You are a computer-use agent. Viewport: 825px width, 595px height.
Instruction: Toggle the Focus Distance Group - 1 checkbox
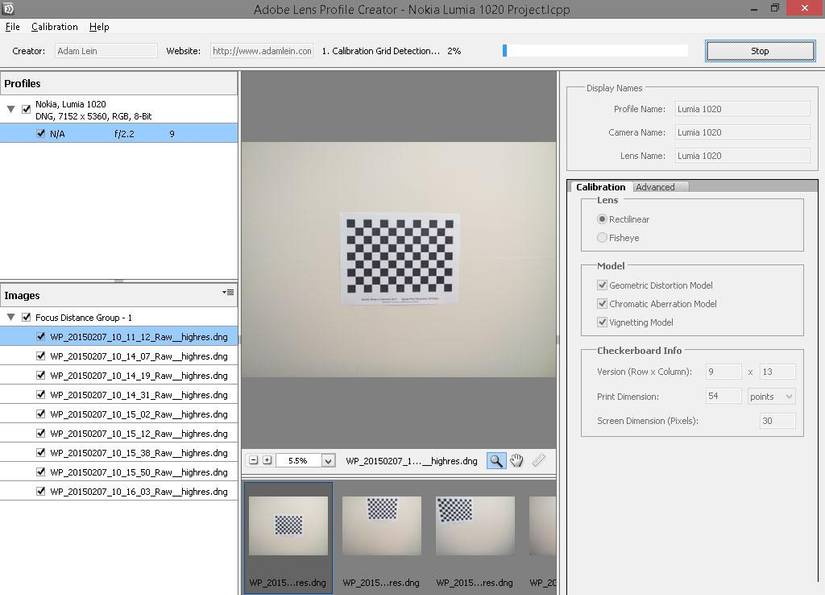[26, 317]
